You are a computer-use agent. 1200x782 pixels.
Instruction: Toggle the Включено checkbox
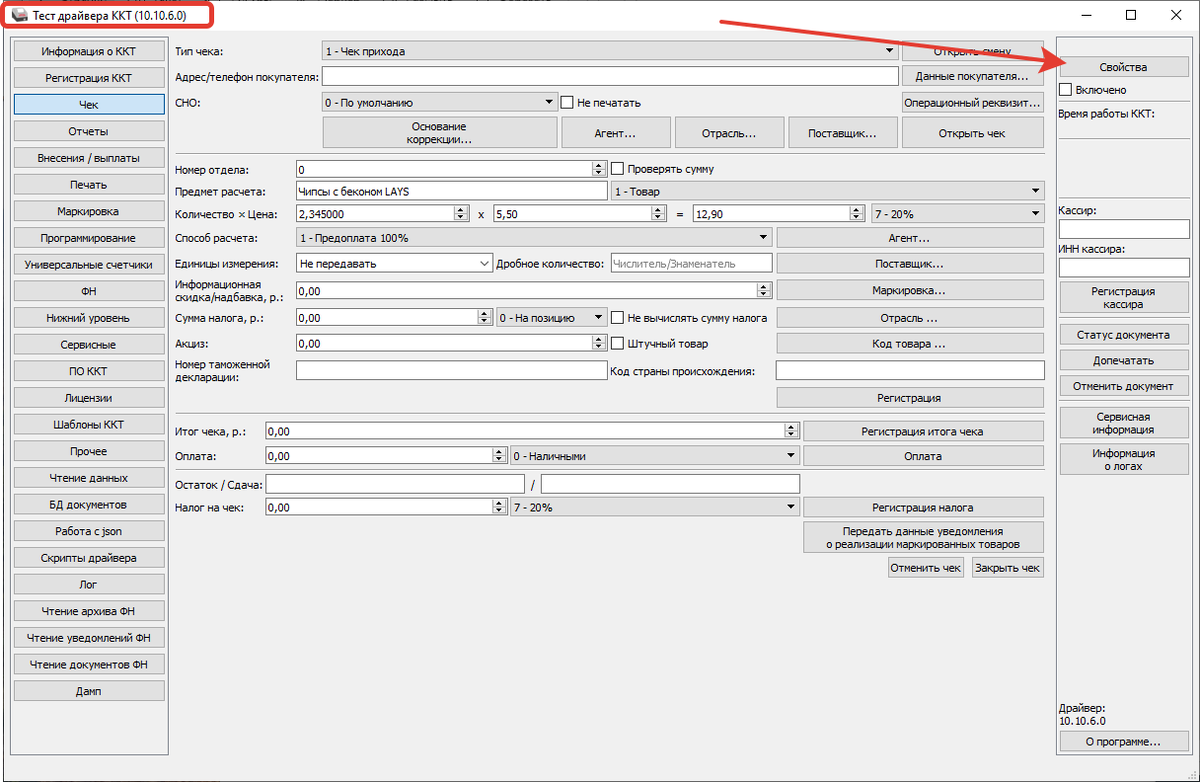pyautogui.click(x=1066, y=90)
